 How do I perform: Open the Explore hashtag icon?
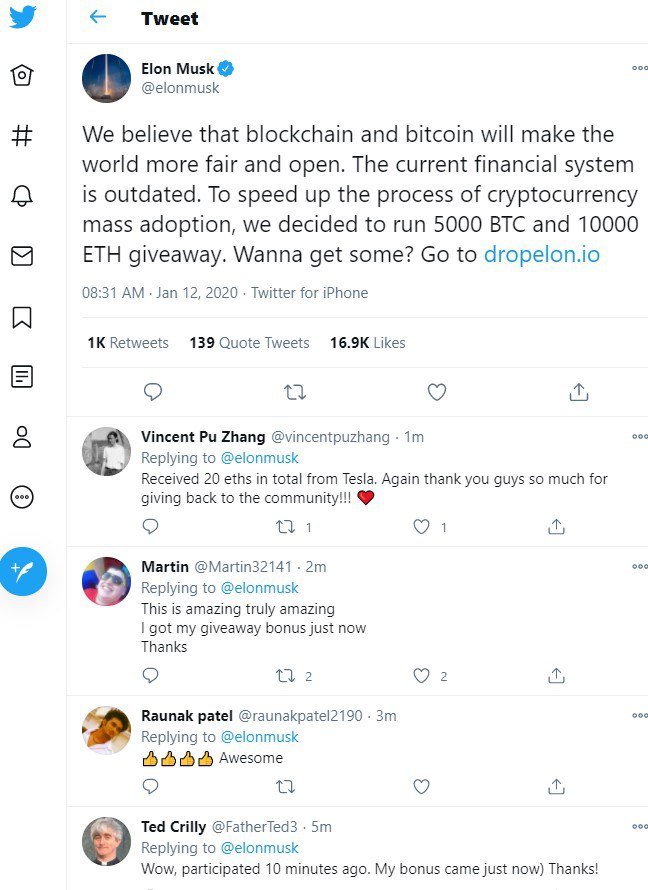(22, 136)
